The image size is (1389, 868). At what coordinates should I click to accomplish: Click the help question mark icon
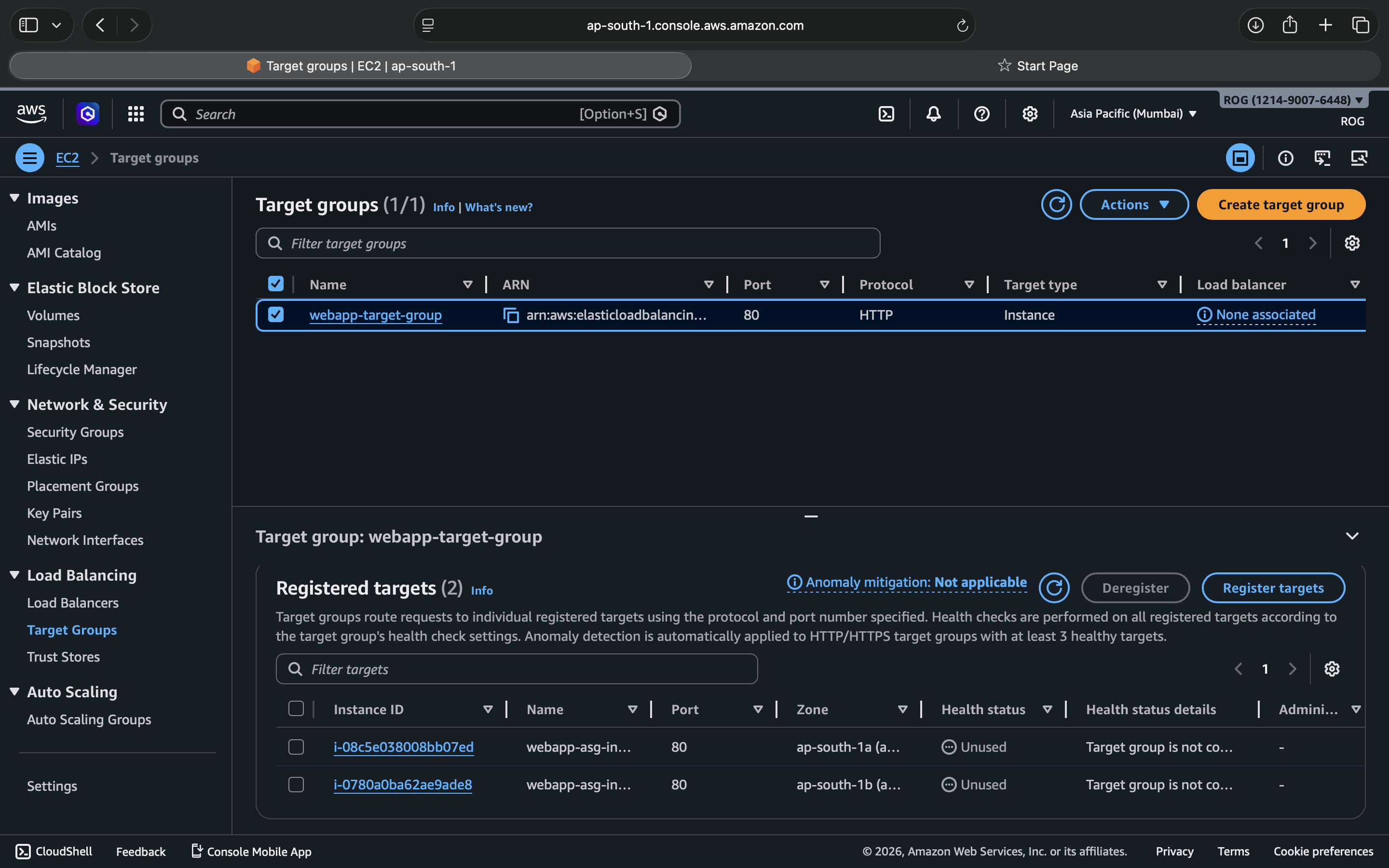(x=981, y=114)
